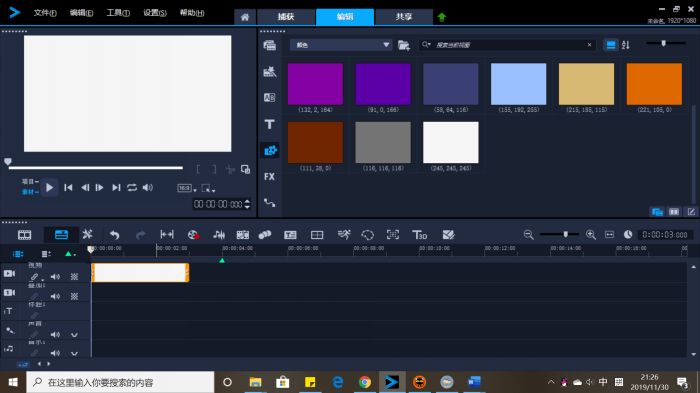Toggle repeat playback loop button
700x393 pixels.
132,188
